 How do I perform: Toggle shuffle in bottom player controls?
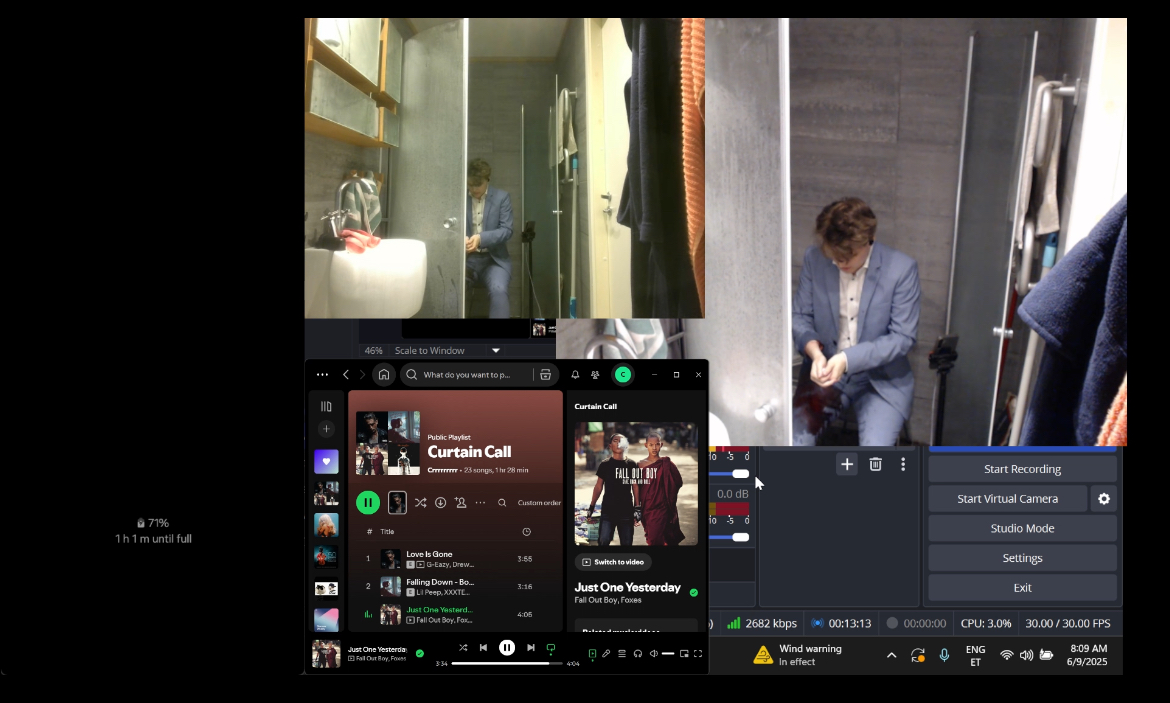(463, 648)
